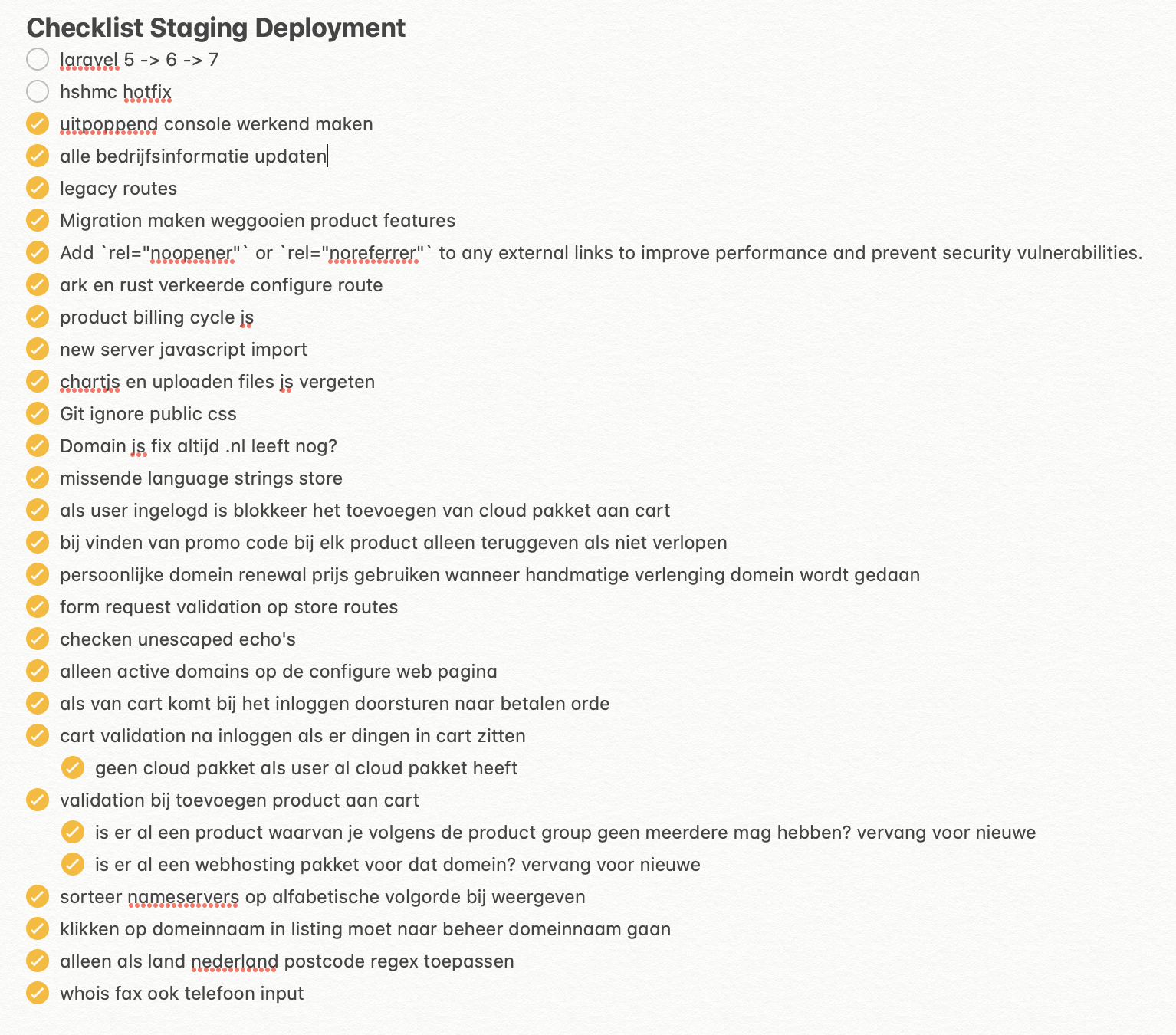Uncheck 'new server javascript import' item
This screenshot has height=1035, width=1176.
37,349
